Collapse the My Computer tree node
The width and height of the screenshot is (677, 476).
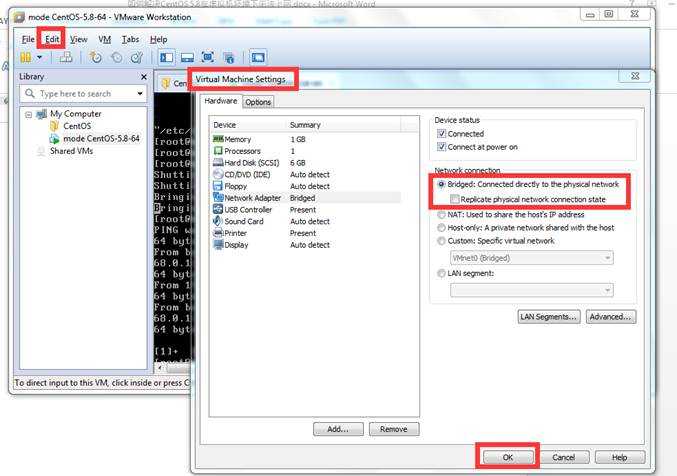click(x=28, y=114)
